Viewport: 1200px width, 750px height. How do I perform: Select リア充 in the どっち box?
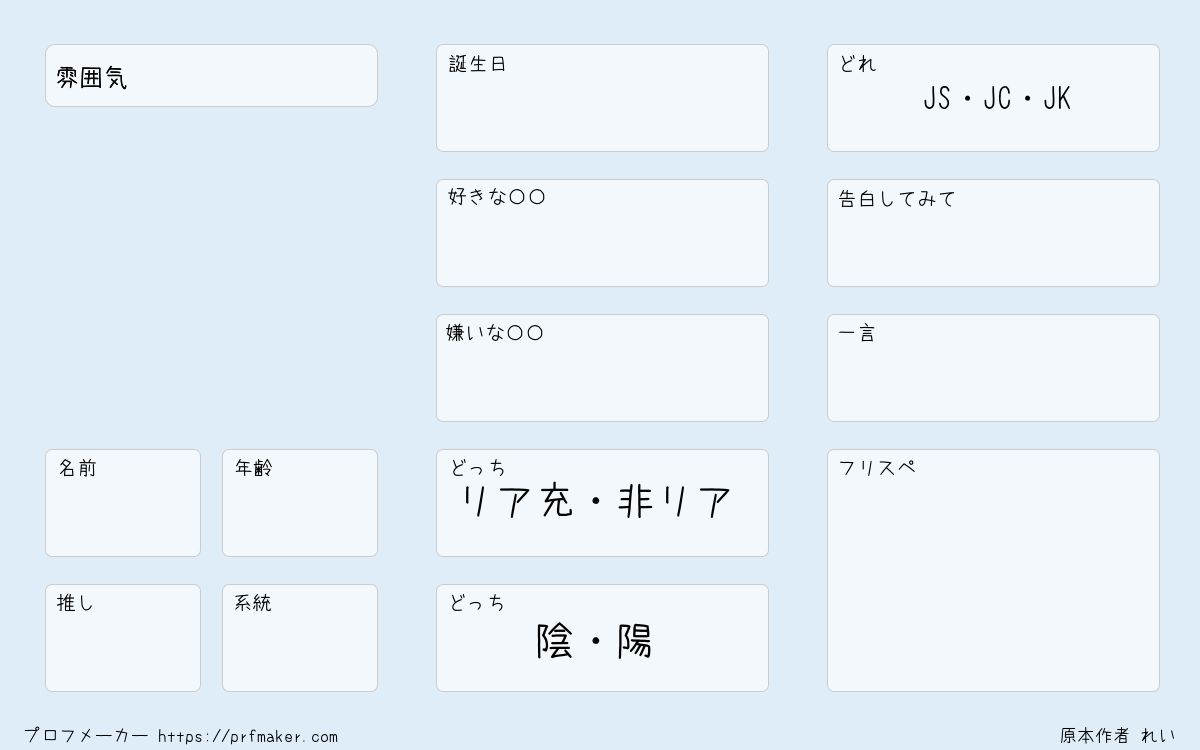(516, 502)
